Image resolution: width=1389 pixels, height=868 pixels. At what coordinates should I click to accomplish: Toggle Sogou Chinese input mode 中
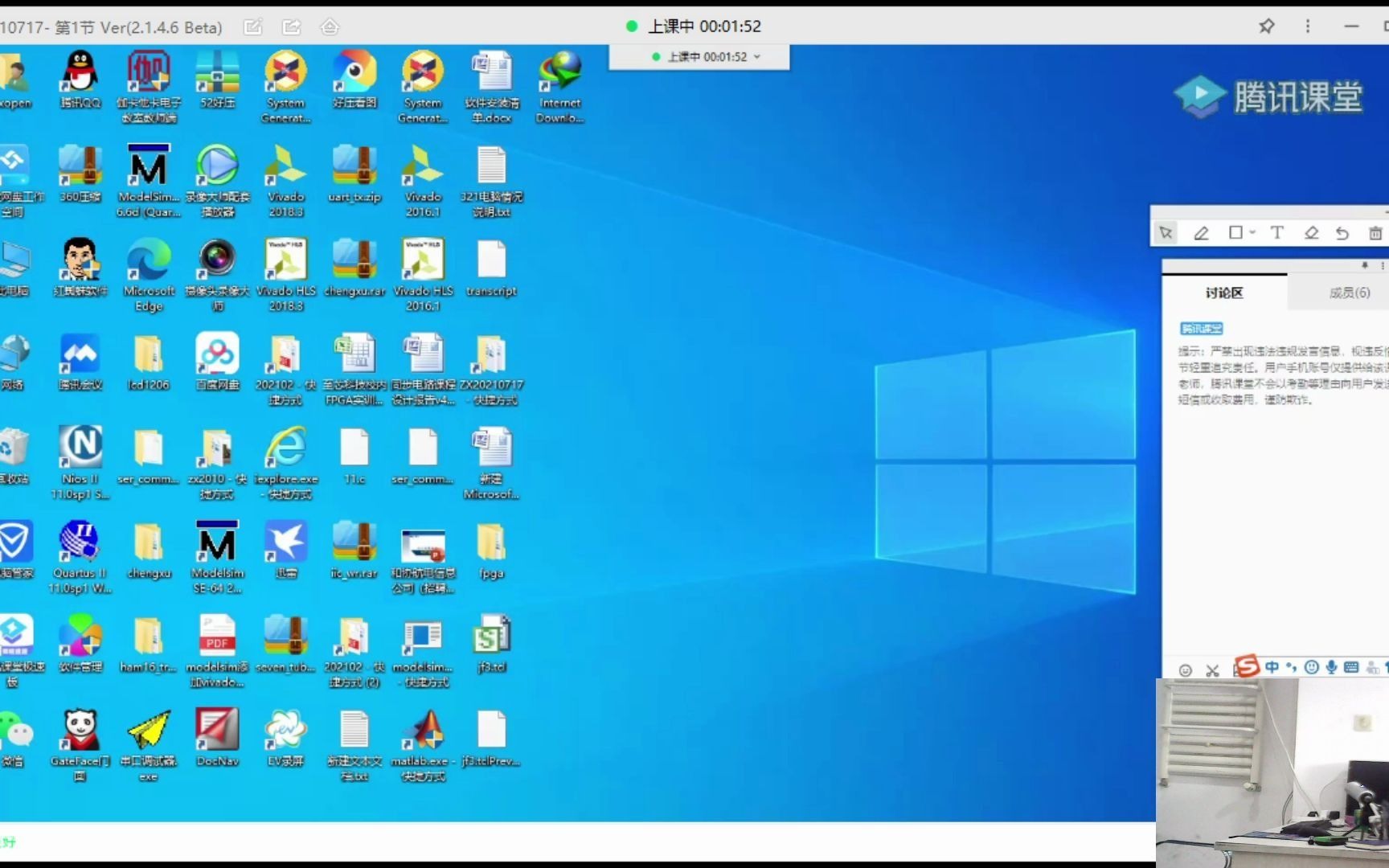[x=1272, y=667]
